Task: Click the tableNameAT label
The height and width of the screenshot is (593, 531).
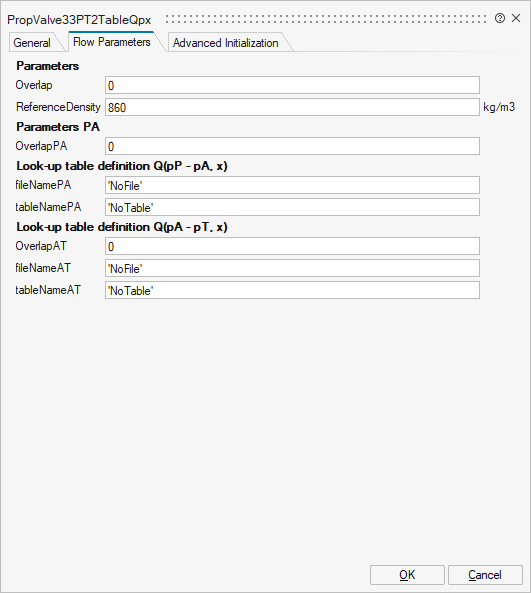Action: click(48, 290)
